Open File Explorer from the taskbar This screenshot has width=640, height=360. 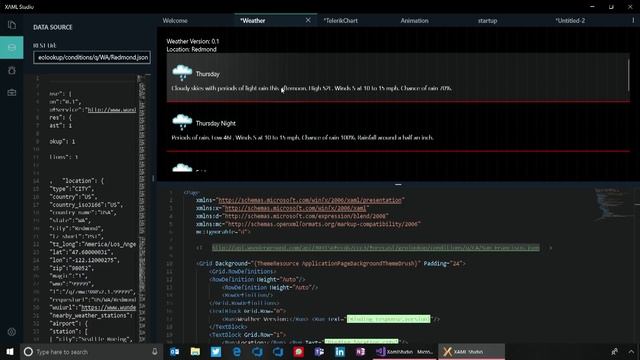tap(196, 351)
